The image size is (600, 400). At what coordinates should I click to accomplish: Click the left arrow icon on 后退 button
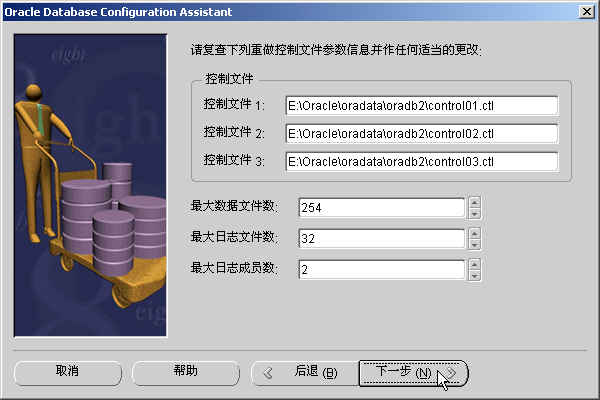(268, 373)
